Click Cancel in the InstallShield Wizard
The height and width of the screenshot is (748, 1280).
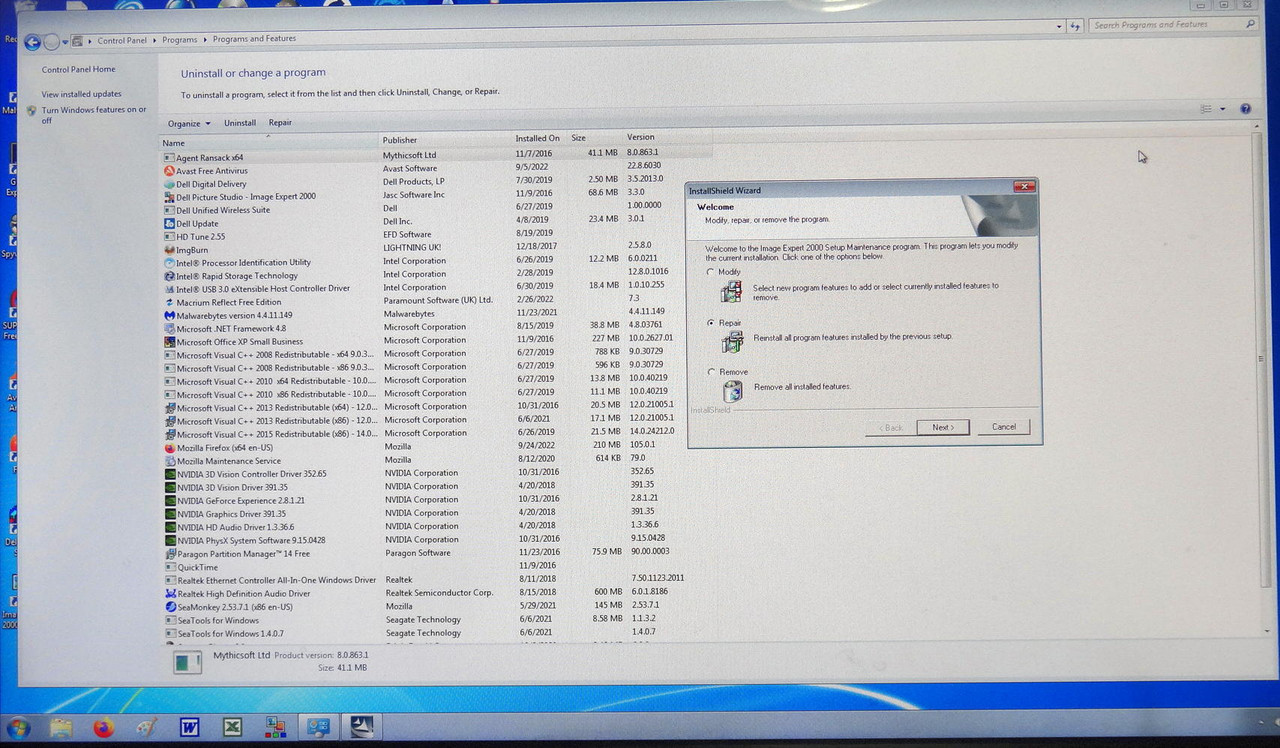[1004, 426]
